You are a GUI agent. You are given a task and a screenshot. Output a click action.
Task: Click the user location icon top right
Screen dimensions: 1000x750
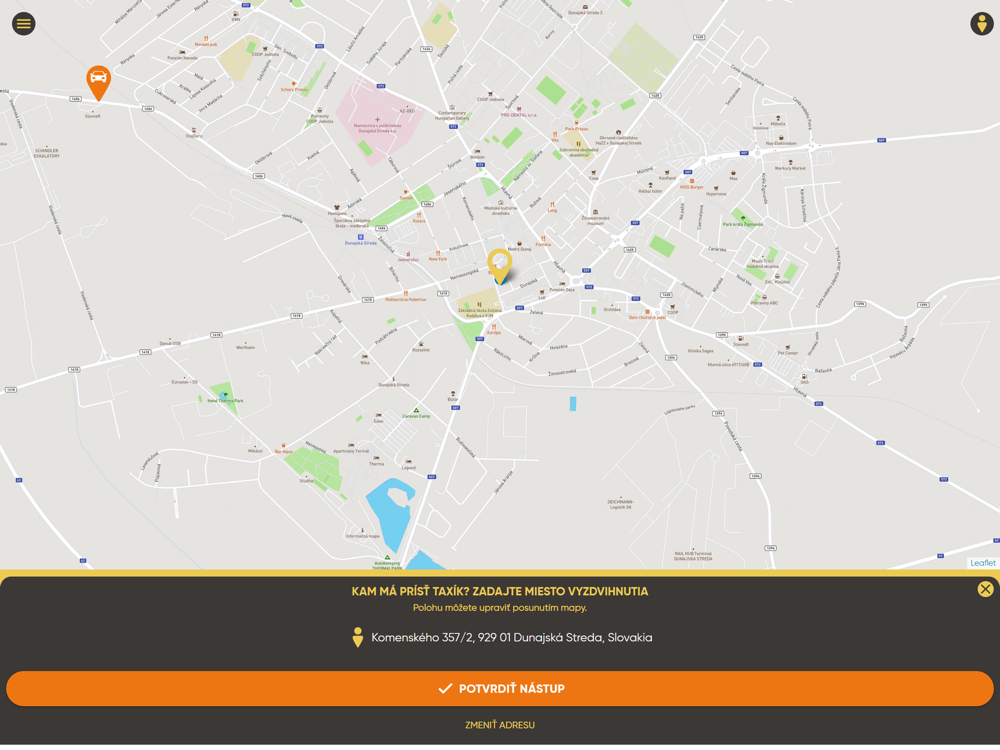click(x=982, y=24)
